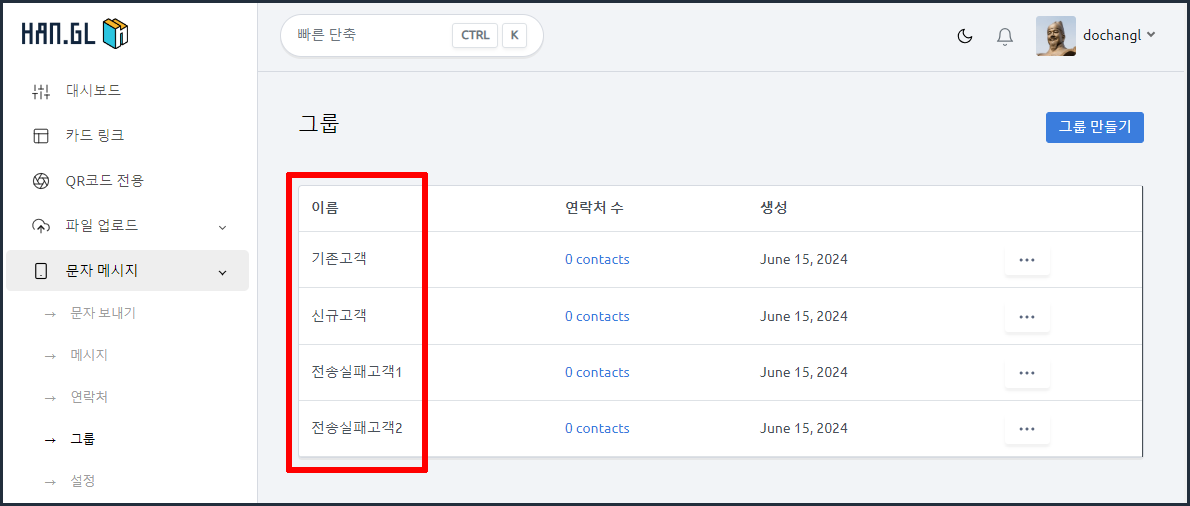The image size is (1190, 506).
Task: Click the 대시보드 sliders icon
Action: click(41, 92)
